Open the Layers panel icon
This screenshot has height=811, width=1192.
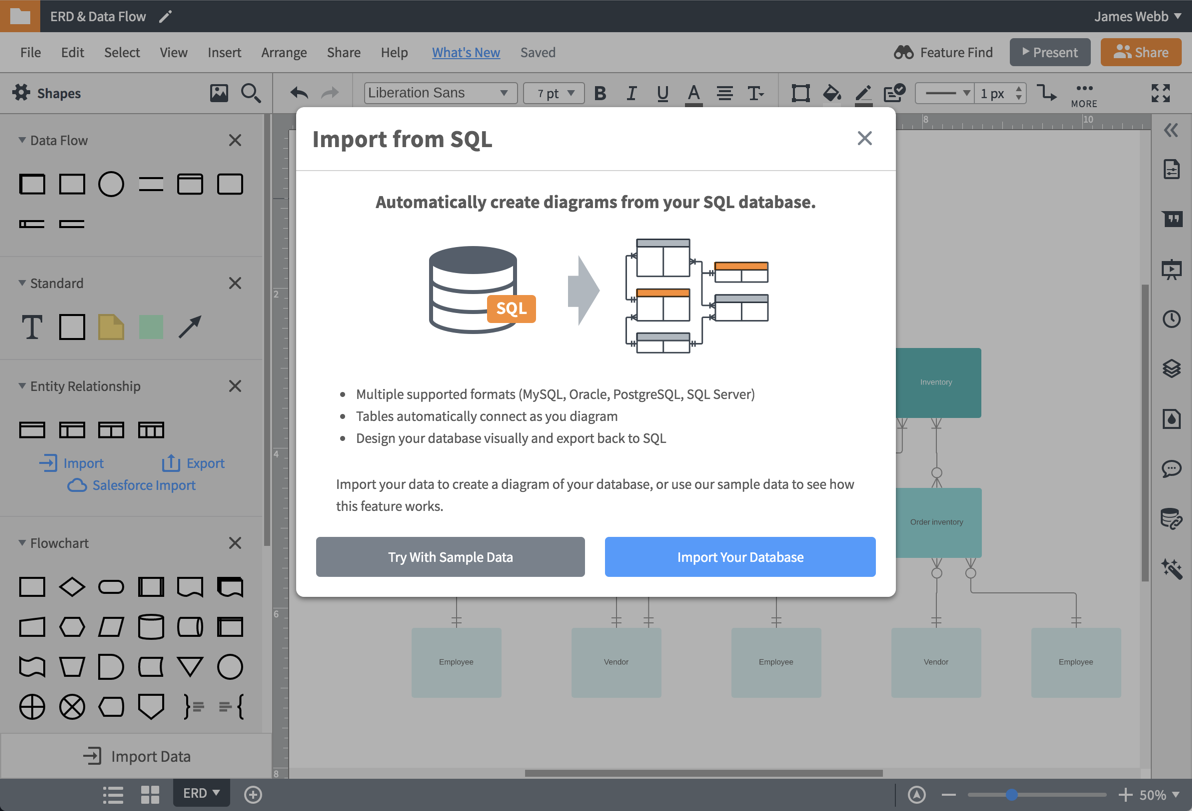(1172, 369)
